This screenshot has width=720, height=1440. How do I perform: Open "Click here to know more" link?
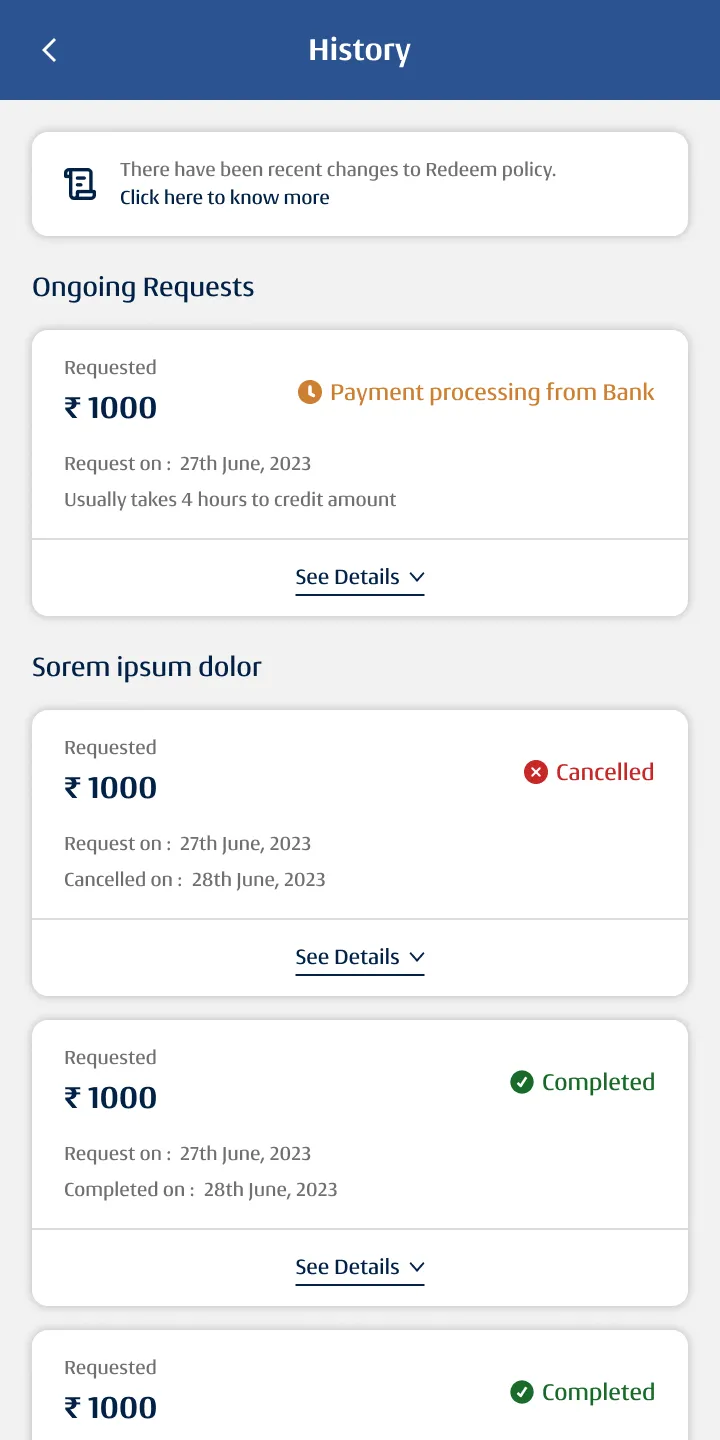pos(225,198)
